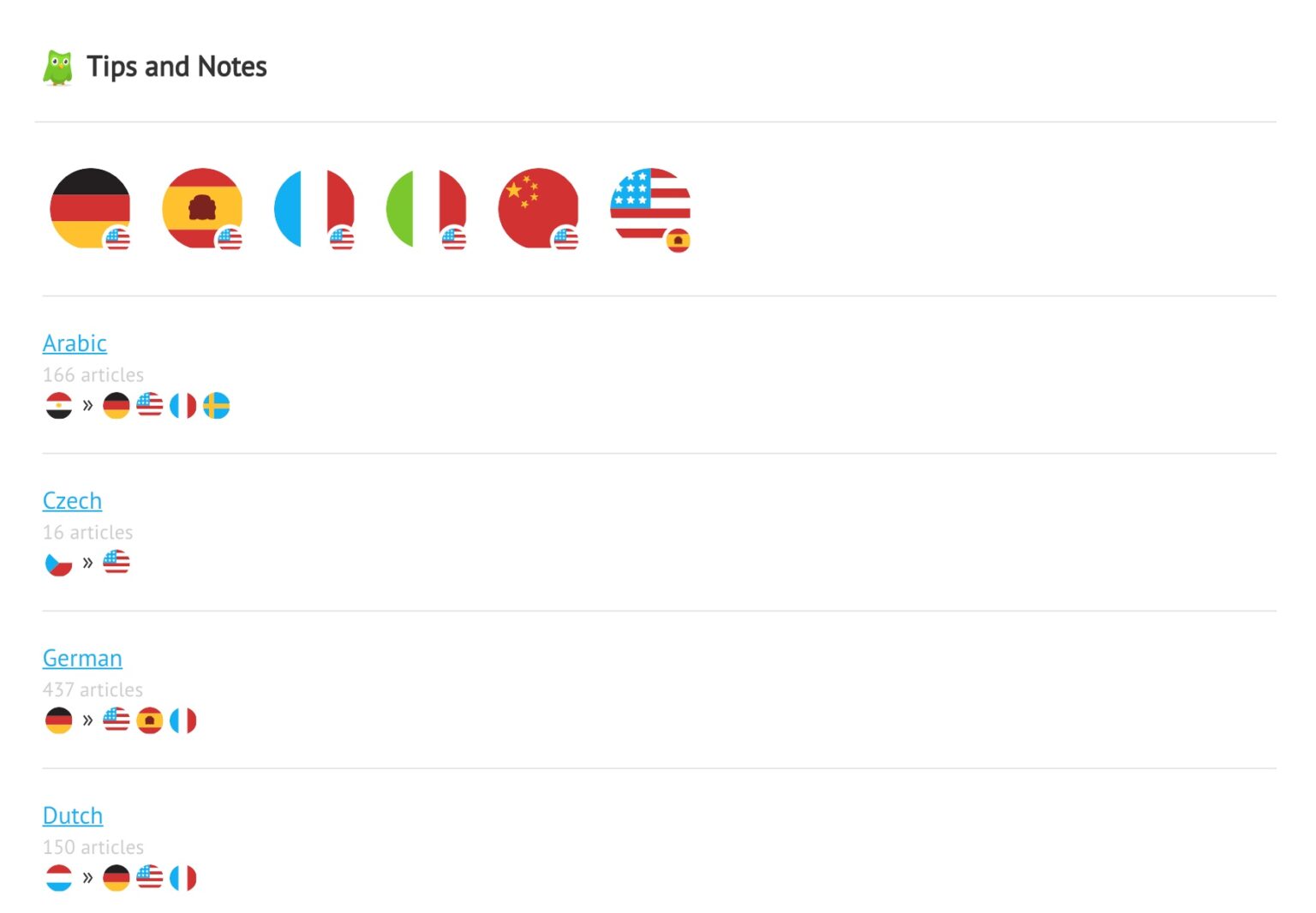Image resolution: width=1316 pixels, height=913 pixels.
Task: Select the Luxembourg flag under Dutch
Action: coord(58,876)
